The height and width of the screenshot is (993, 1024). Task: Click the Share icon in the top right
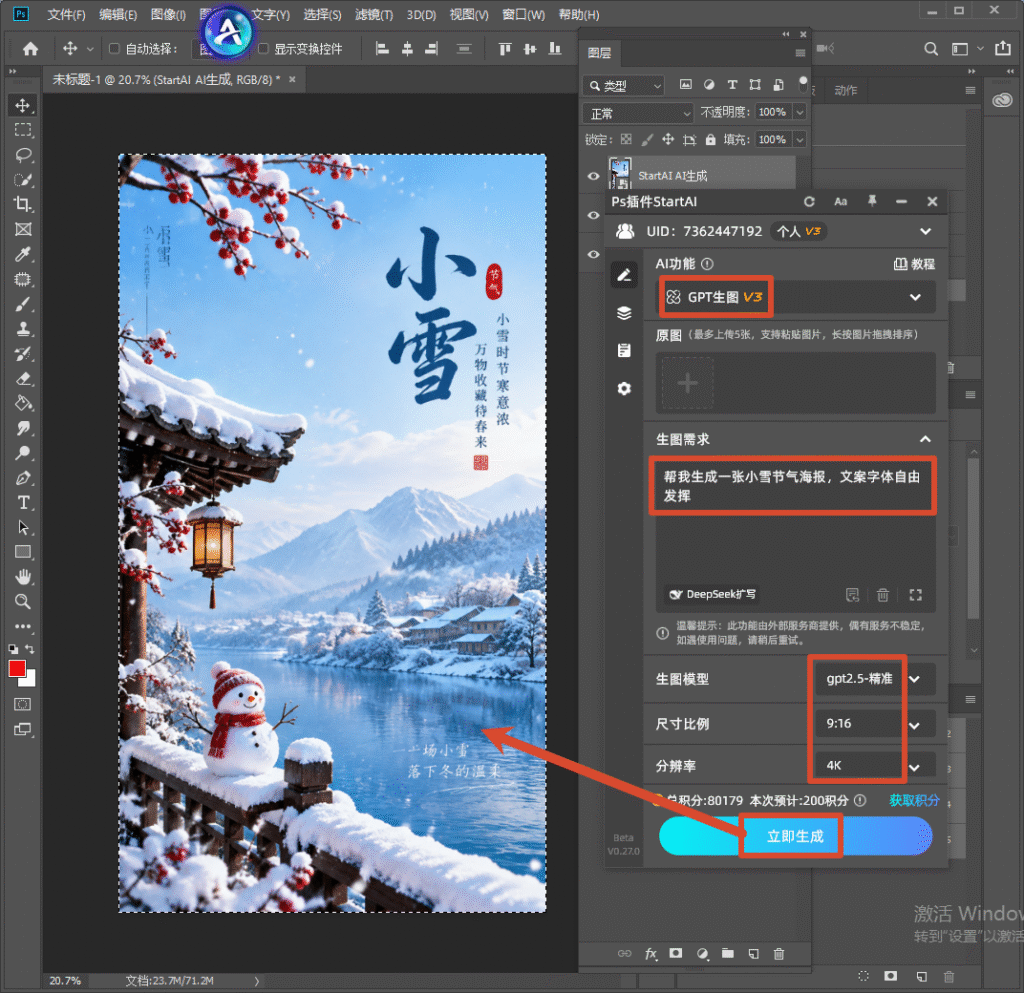1003,48
